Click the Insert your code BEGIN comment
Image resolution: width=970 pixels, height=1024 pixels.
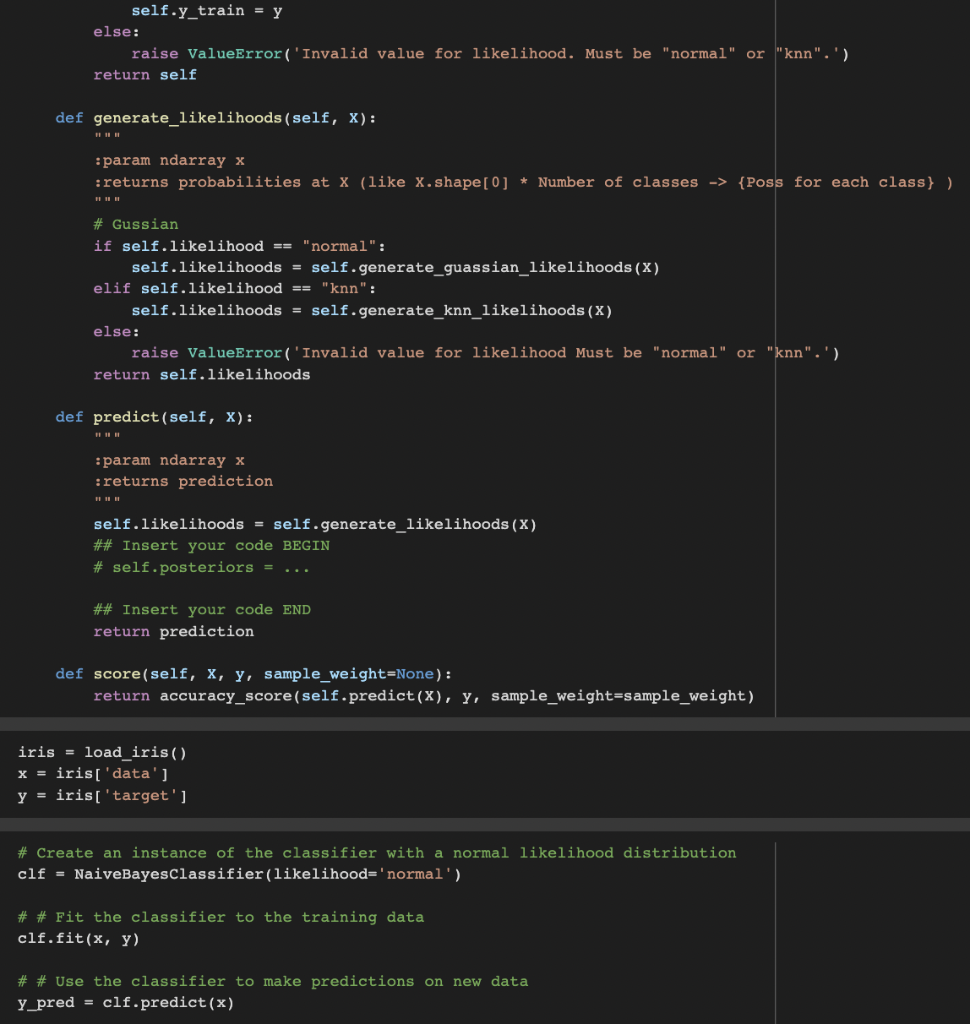tap(210, 545)
